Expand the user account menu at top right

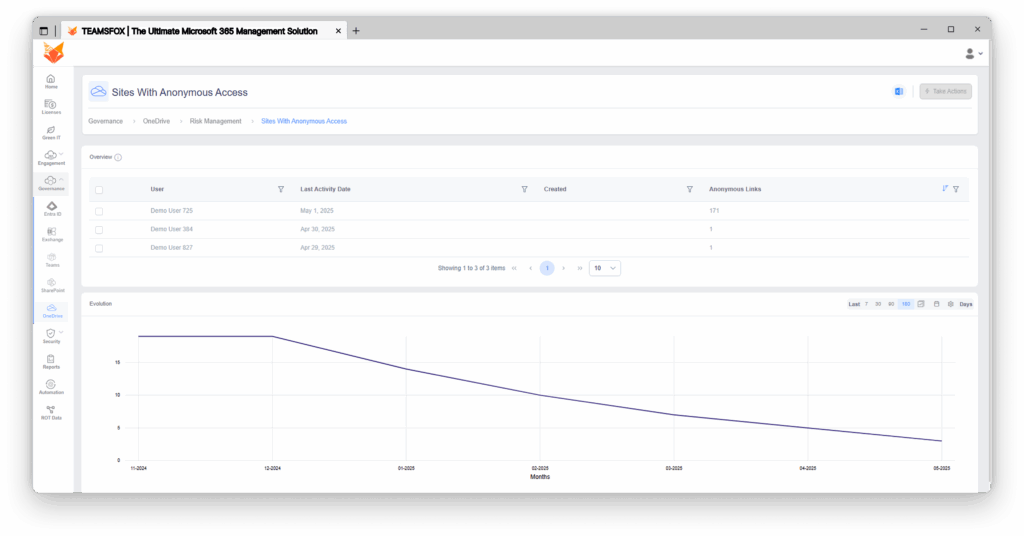973,53
